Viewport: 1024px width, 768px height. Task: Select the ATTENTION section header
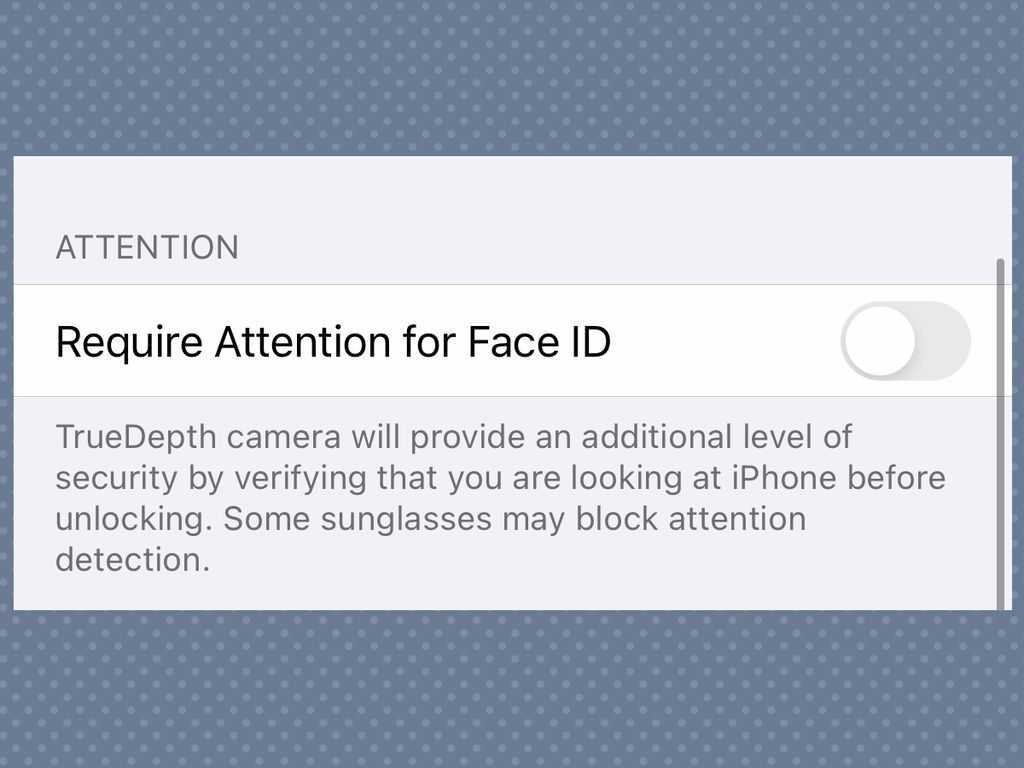[x=147, y=247]
